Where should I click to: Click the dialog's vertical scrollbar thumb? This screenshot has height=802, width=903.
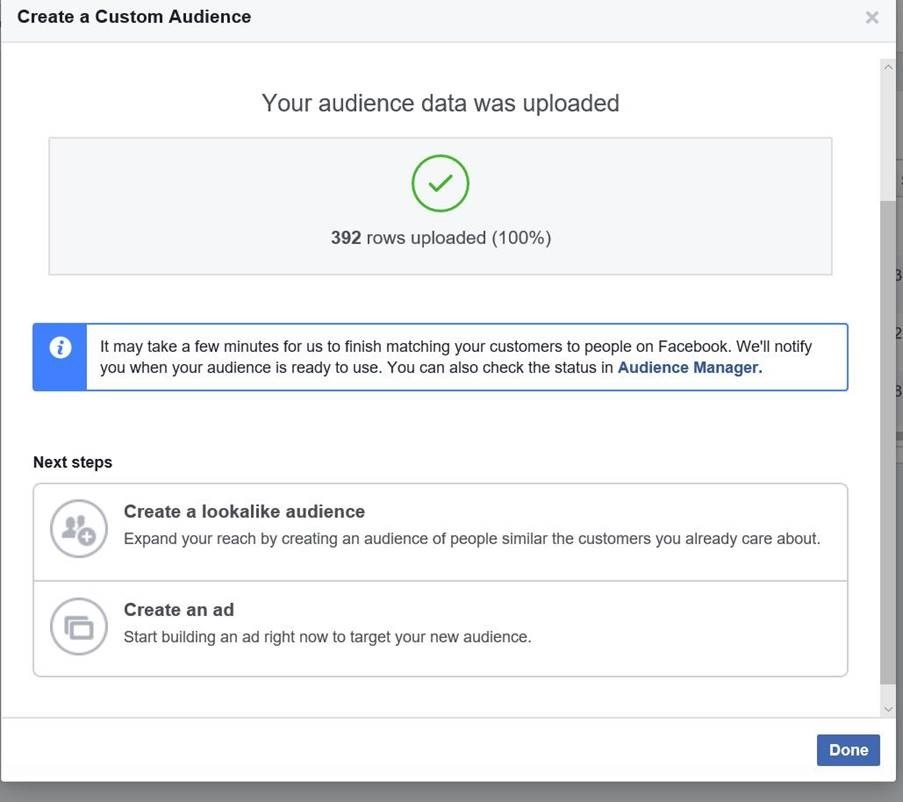pyautogui.click(x=888, y=440)
